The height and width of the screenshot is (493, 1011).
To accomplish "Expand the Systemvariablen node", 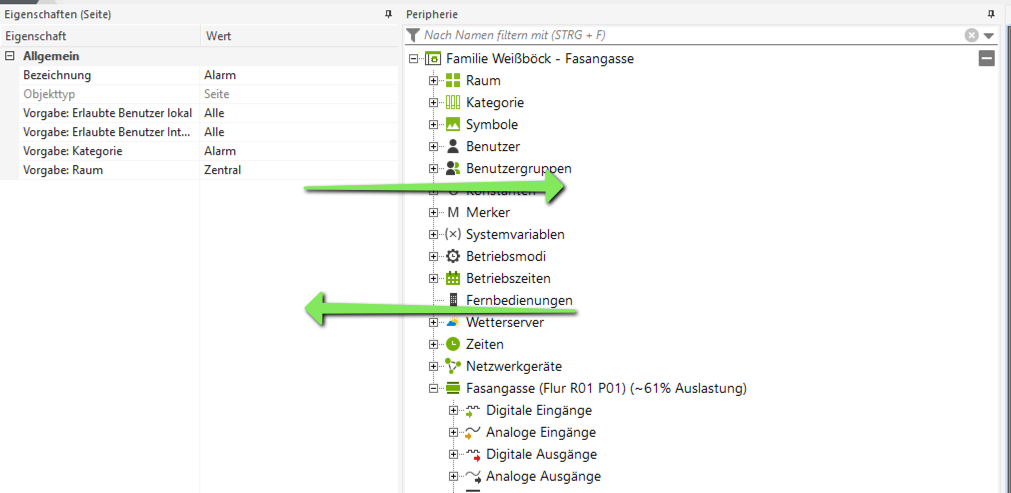I will (x=433, y=235).
